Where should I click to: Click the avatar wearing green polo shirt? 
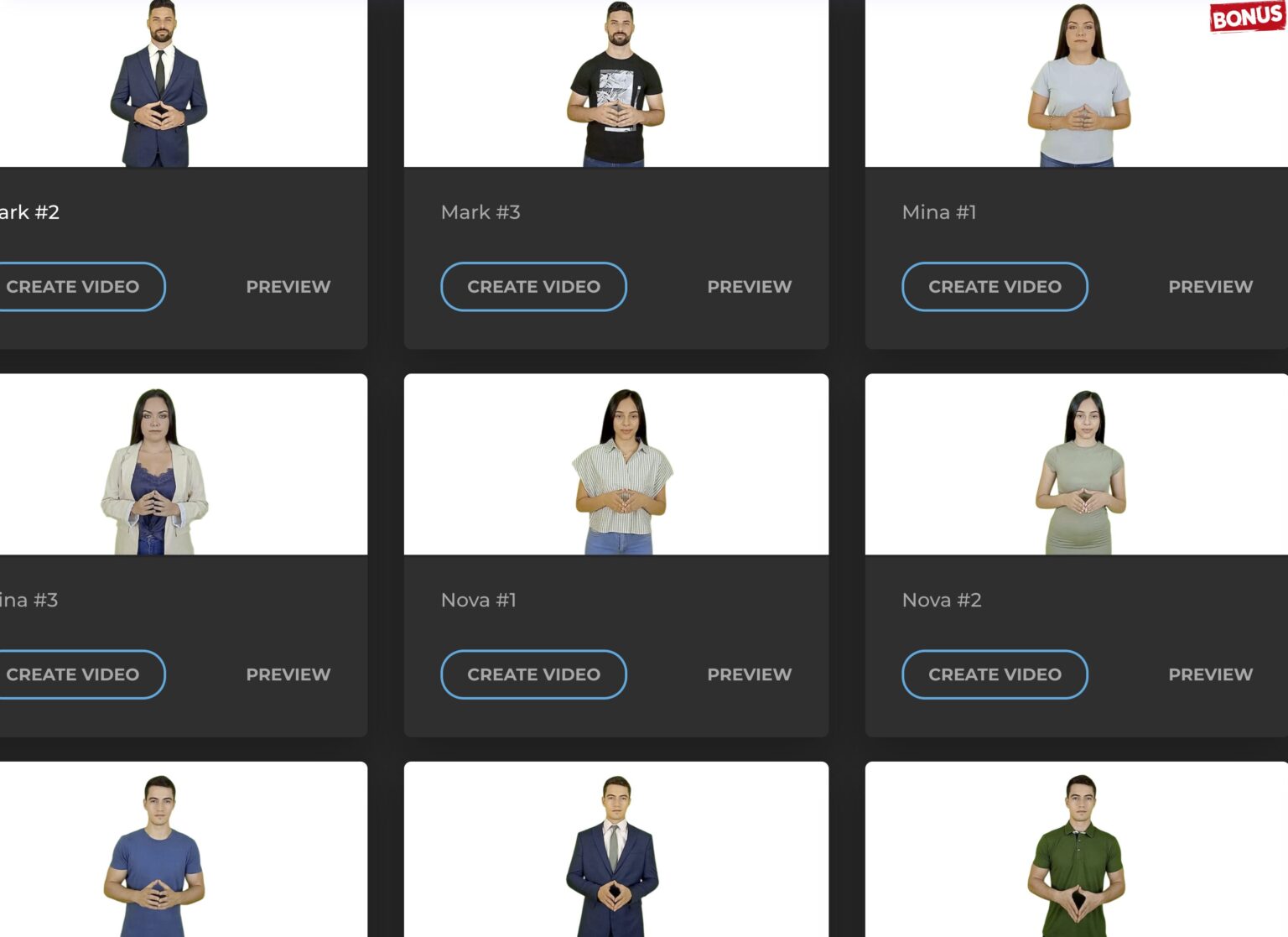coord(1082,856)
